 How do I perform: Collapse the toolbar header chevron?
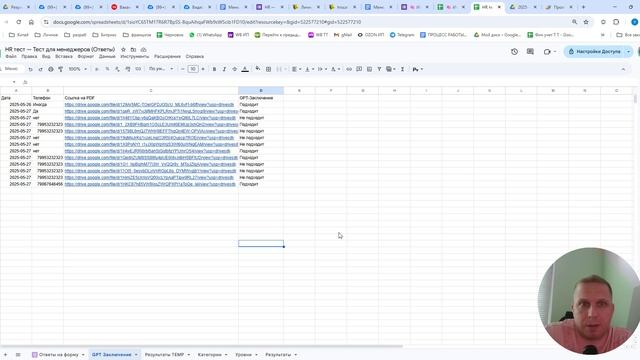click(x=623, y=69)
